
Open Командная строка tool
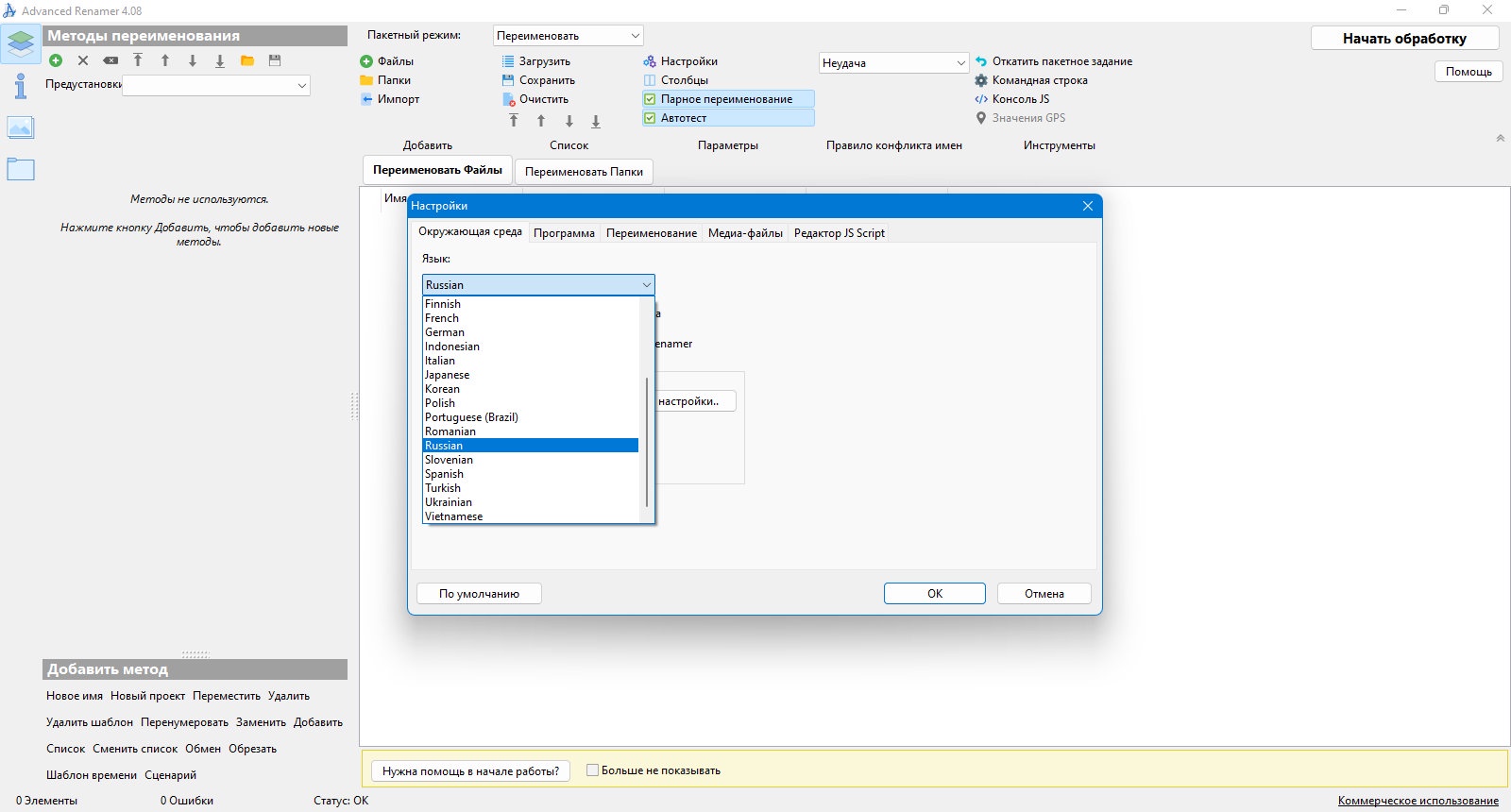tap(1031, 80)
